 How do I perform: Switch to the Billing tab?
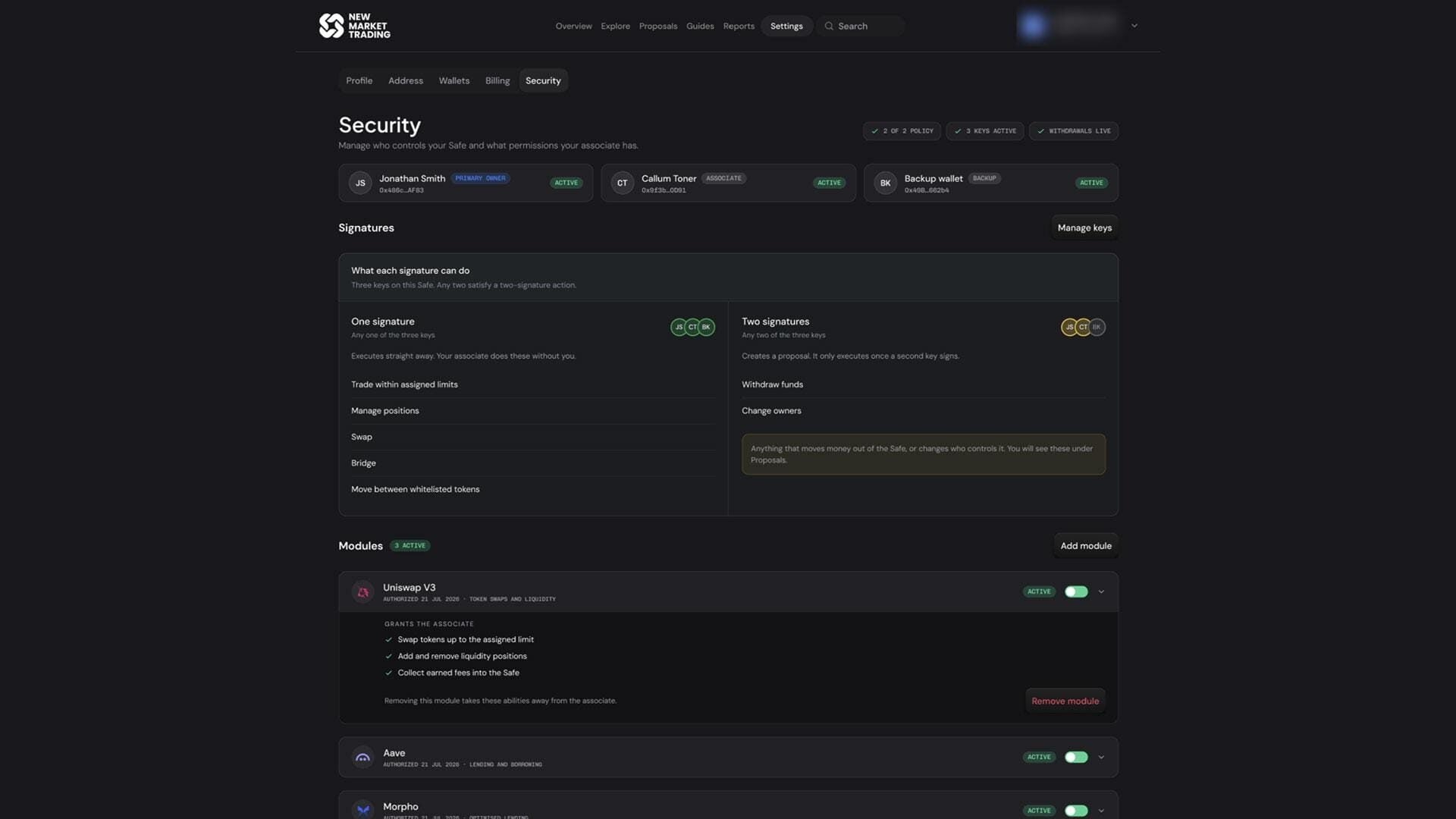(x=497, y=80)
